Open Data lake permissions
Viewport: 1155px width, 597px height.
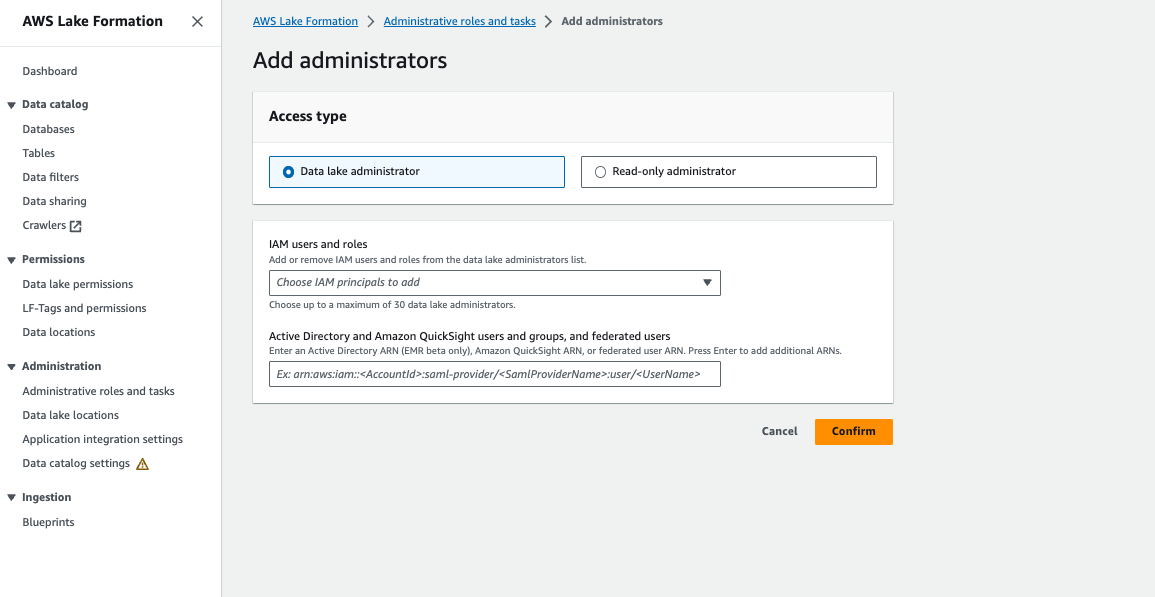pos(77,284)
